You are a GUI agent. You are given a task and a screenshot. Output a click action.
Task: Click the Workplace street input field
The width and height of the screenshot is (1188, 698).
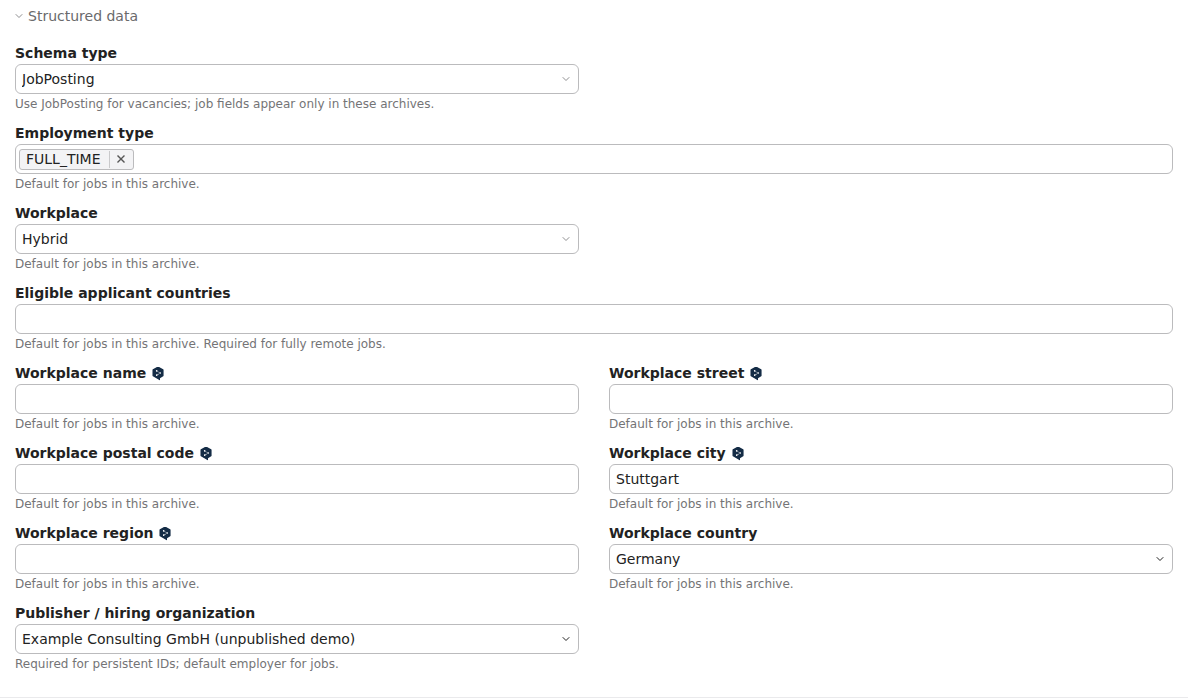[890, 399]
